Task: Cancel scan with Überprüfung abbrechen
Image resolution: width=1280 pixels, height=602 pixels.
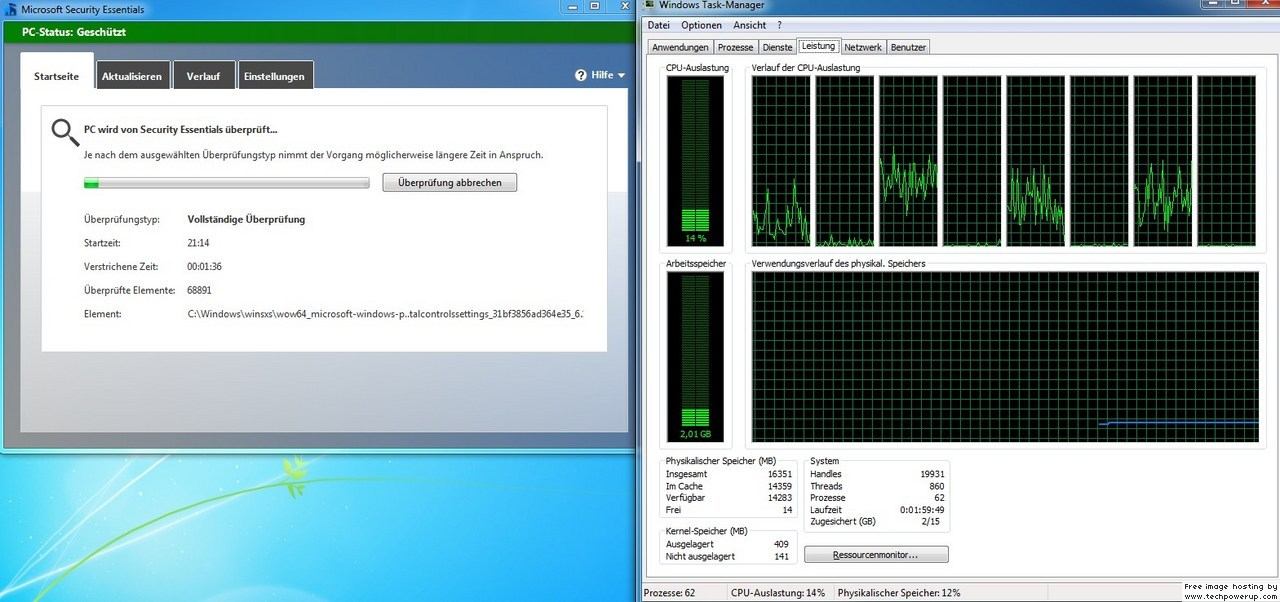Action: click(x=450, y=182)
